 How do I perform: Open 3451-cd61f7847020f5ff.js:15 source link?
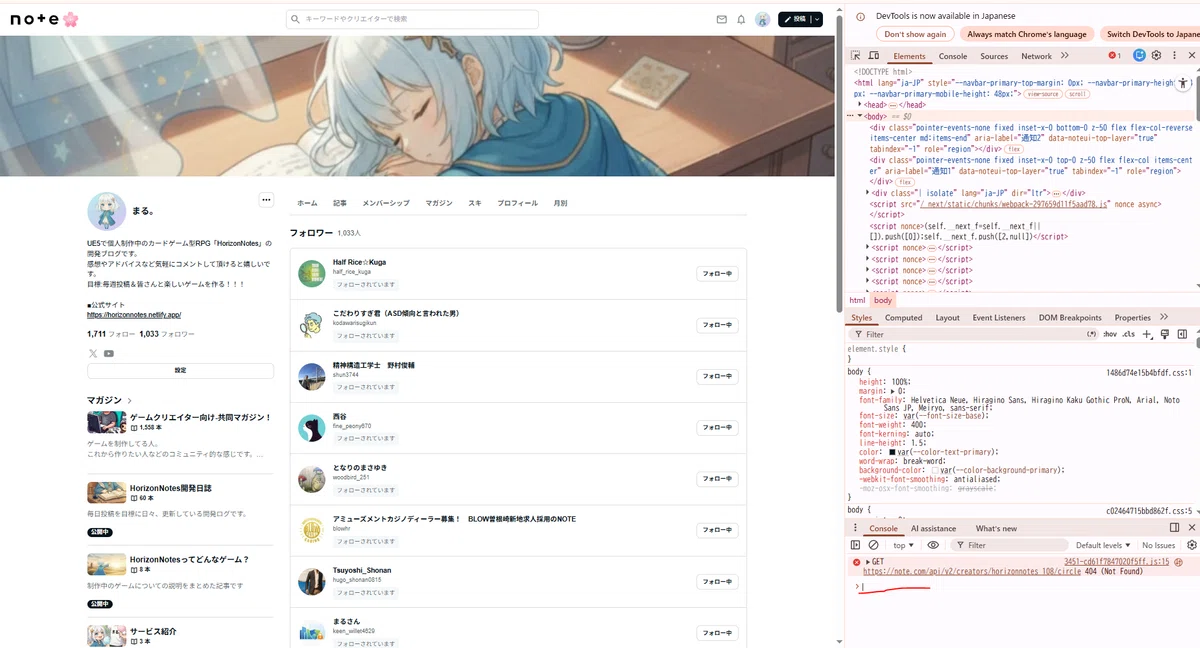[x=1116, y=562]
